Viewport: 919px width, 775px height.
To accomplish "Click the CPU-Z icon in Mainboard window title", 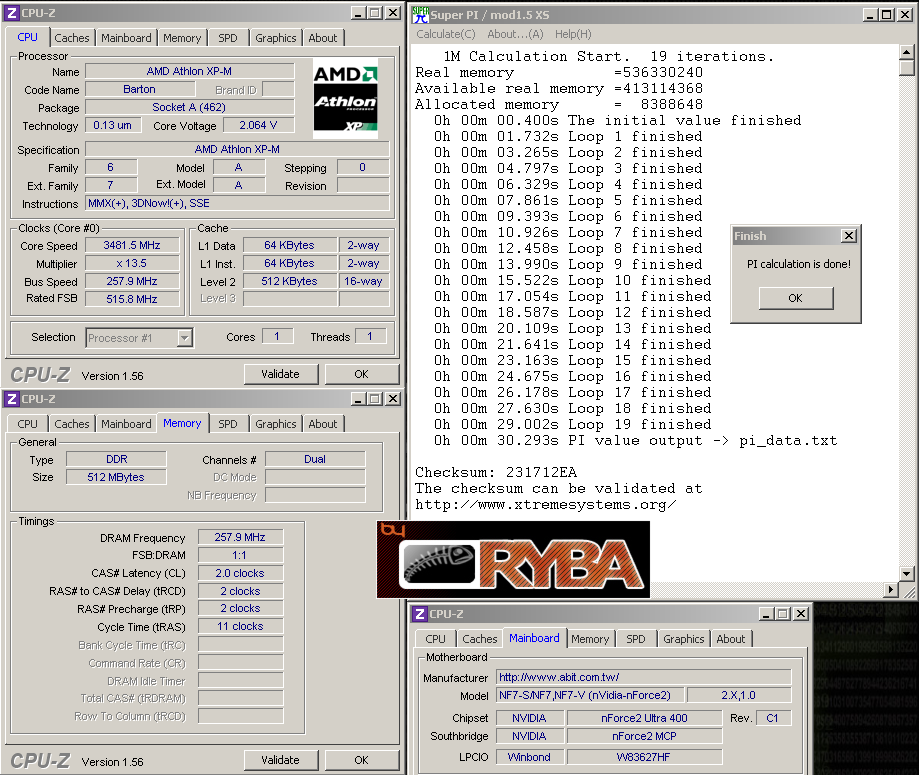I will tap(420, 614).
